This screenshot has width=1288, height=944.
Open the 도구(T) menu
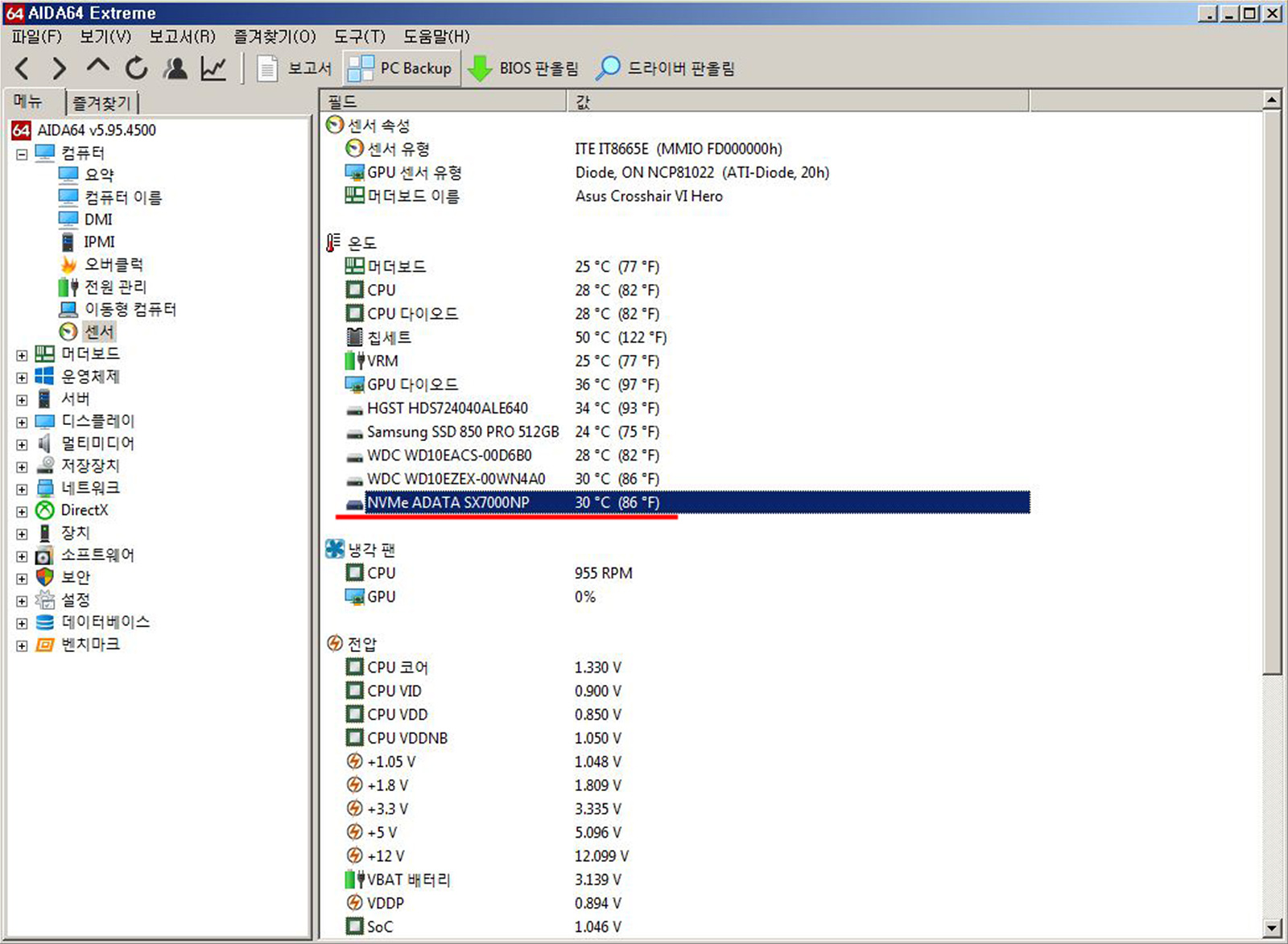pyautogui.click(x=361, y=37)
